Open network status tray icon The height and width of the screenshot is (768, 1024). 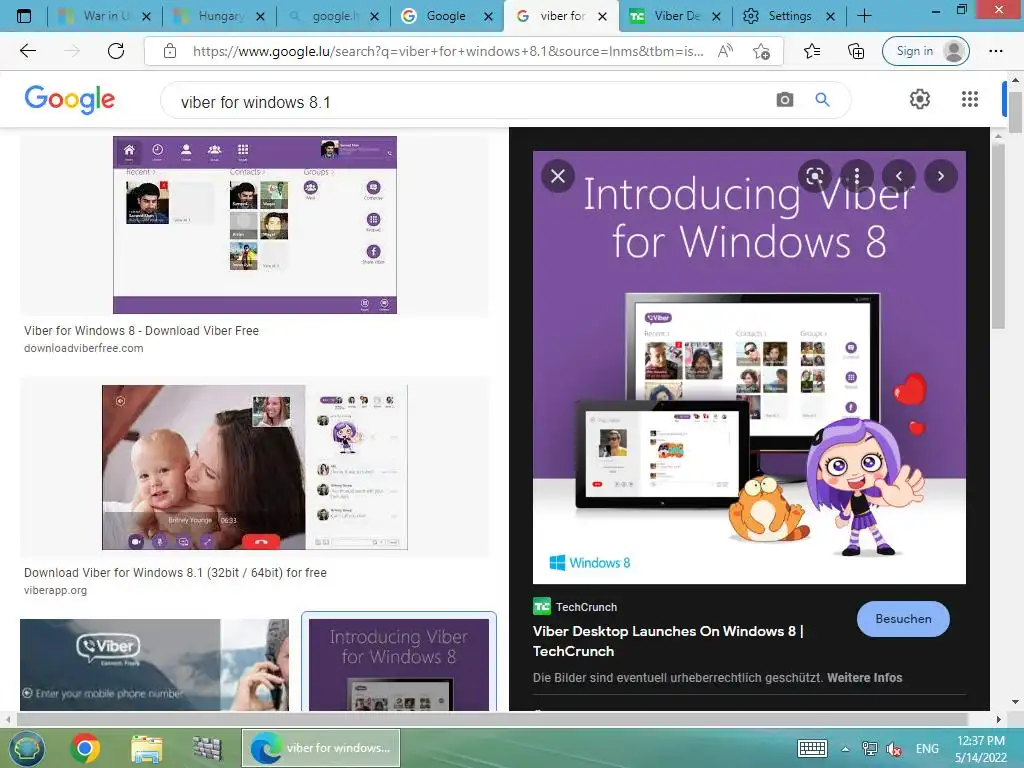(x=870, y=748)
